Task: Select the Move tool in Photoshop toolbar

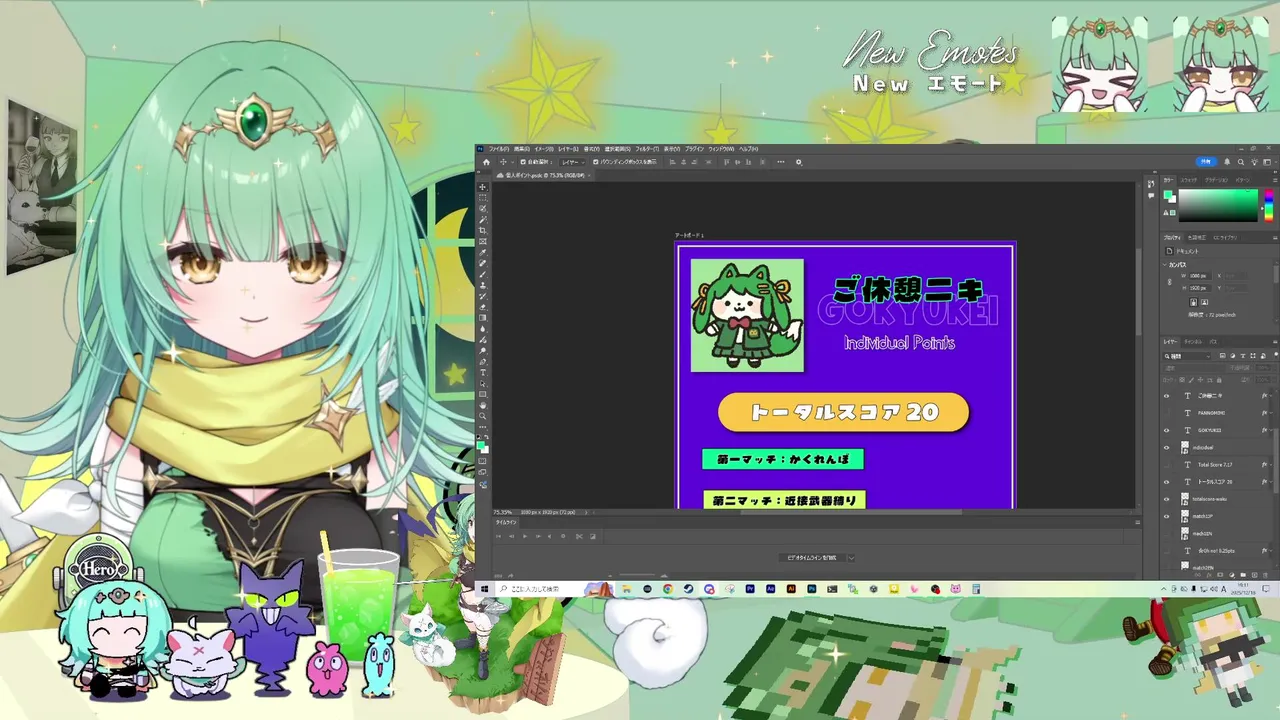Action: click(x=483, y=187)
